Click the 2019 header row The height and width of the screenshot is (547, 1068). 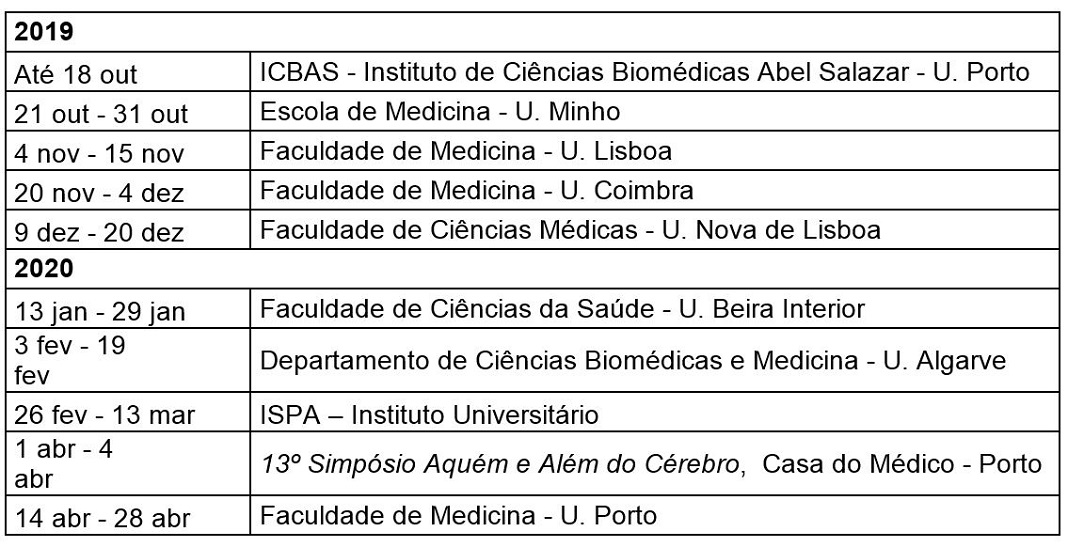click(533, 32)
